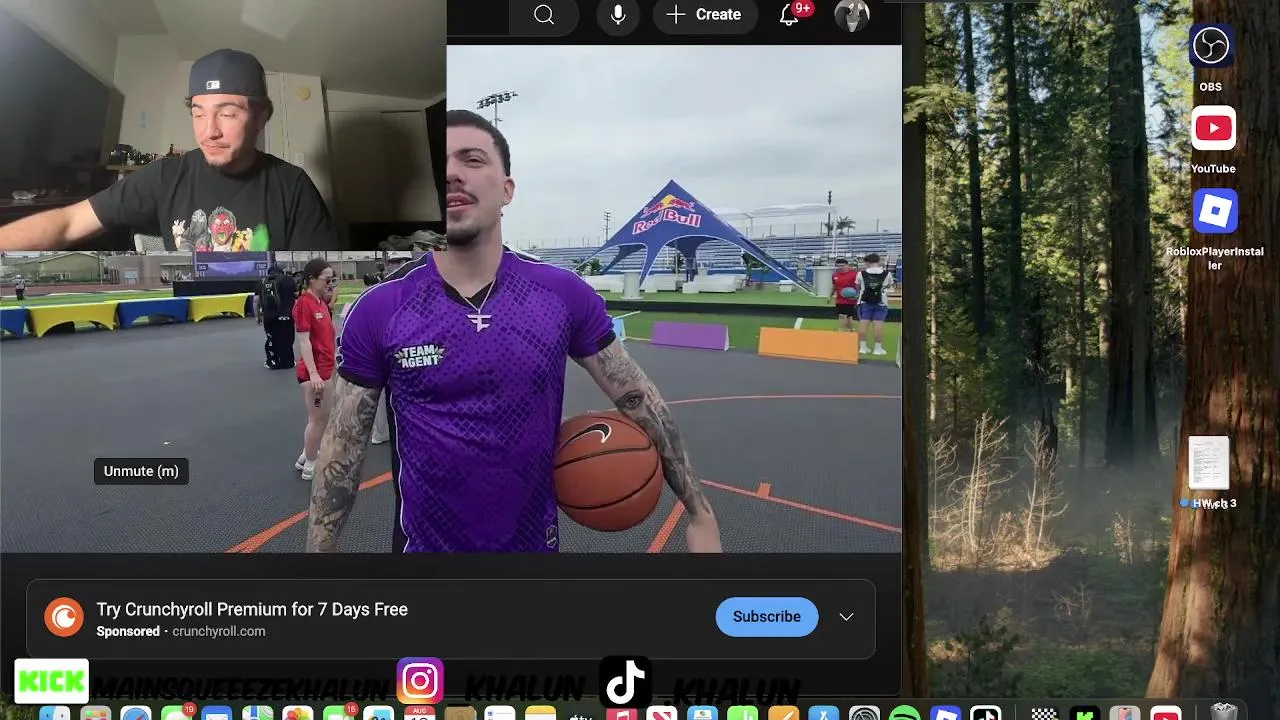This screenshot has width=1280, height=720.
Task: Open Mail envelope icon in the Dock
Action: coord(217,714)
